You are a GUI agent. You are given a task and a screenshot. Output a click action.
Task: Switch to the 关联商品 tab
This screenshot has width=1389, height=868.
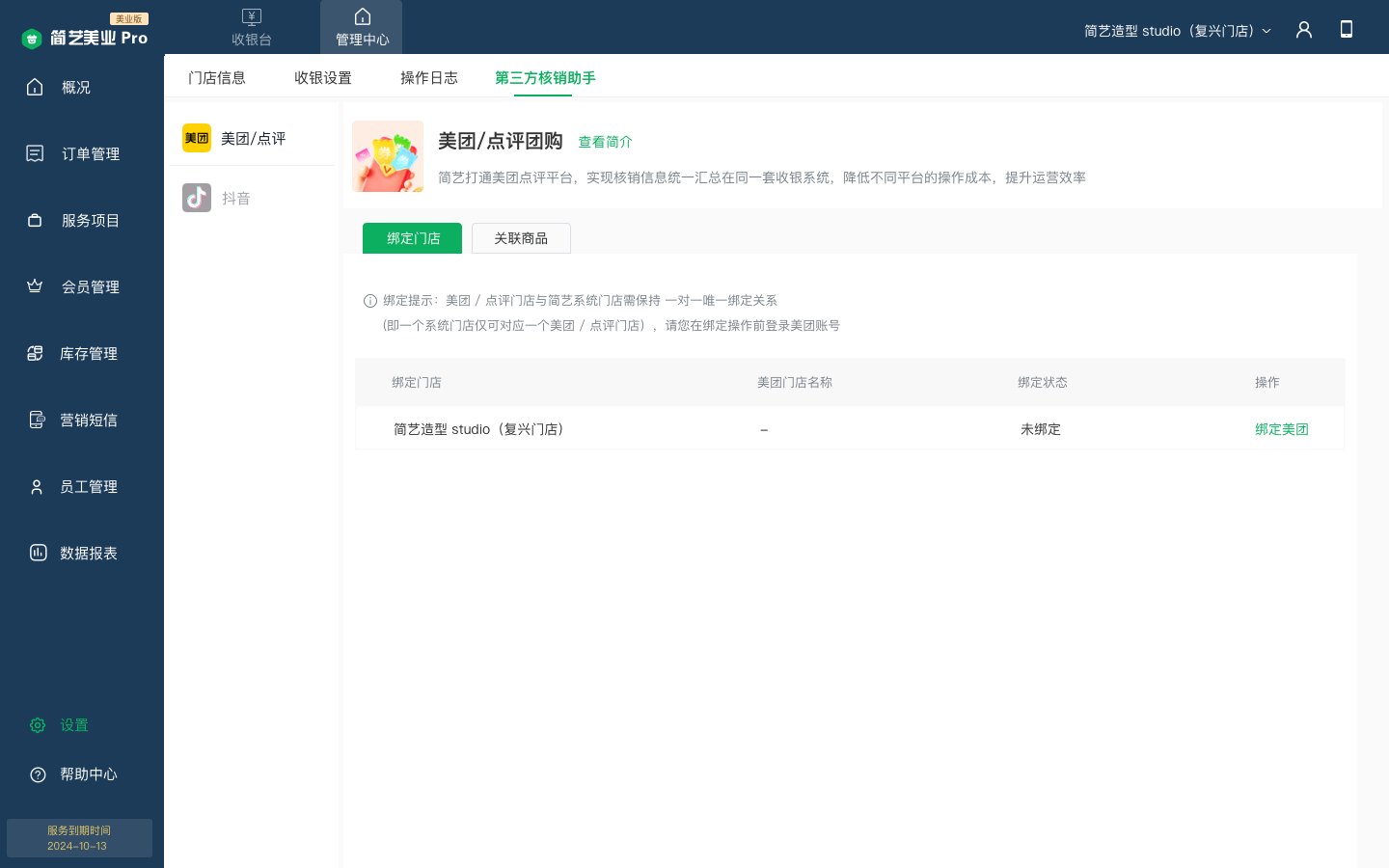pos(521,238)
